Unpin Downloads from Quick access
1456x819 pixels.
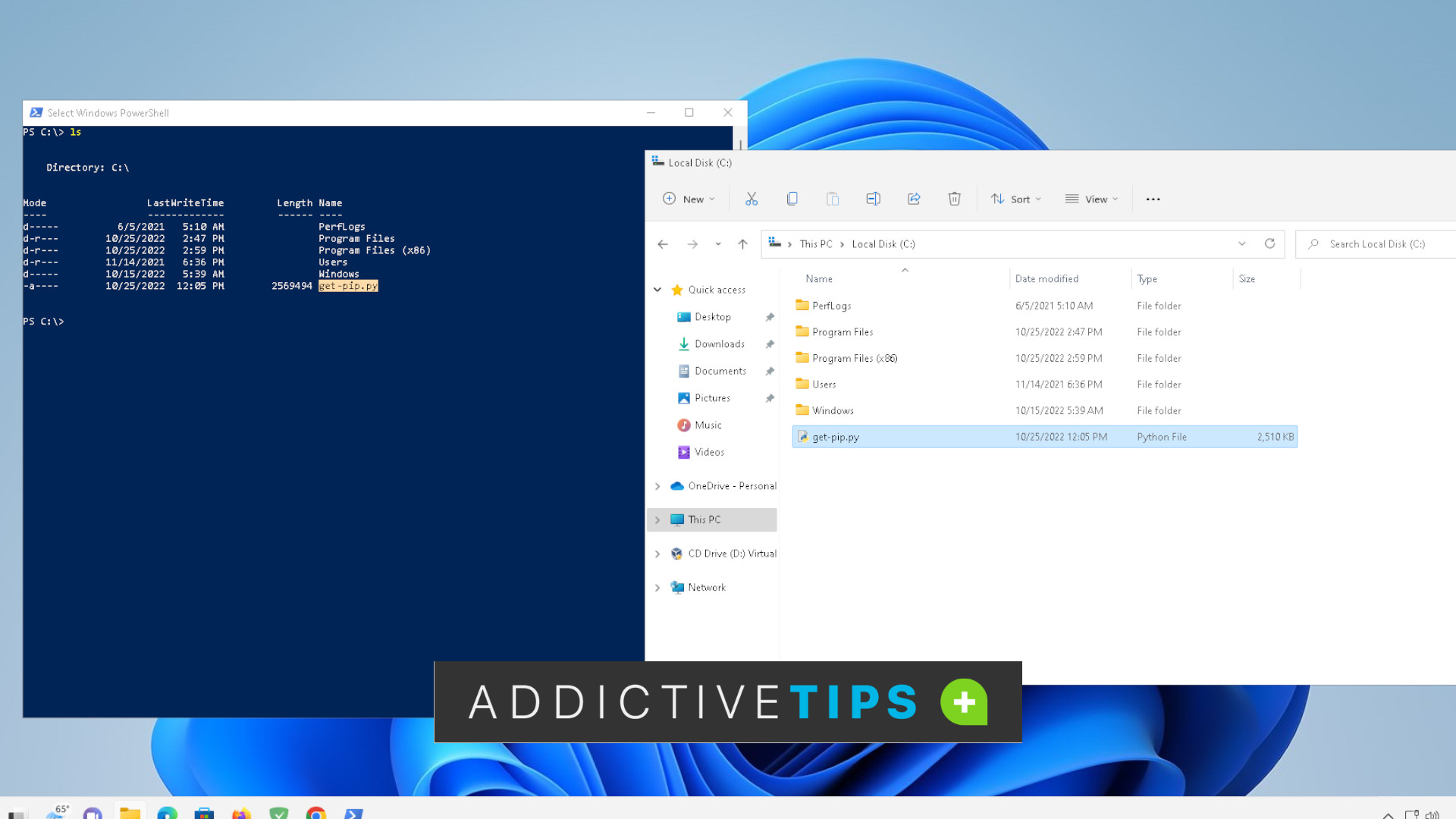[770, 344]
